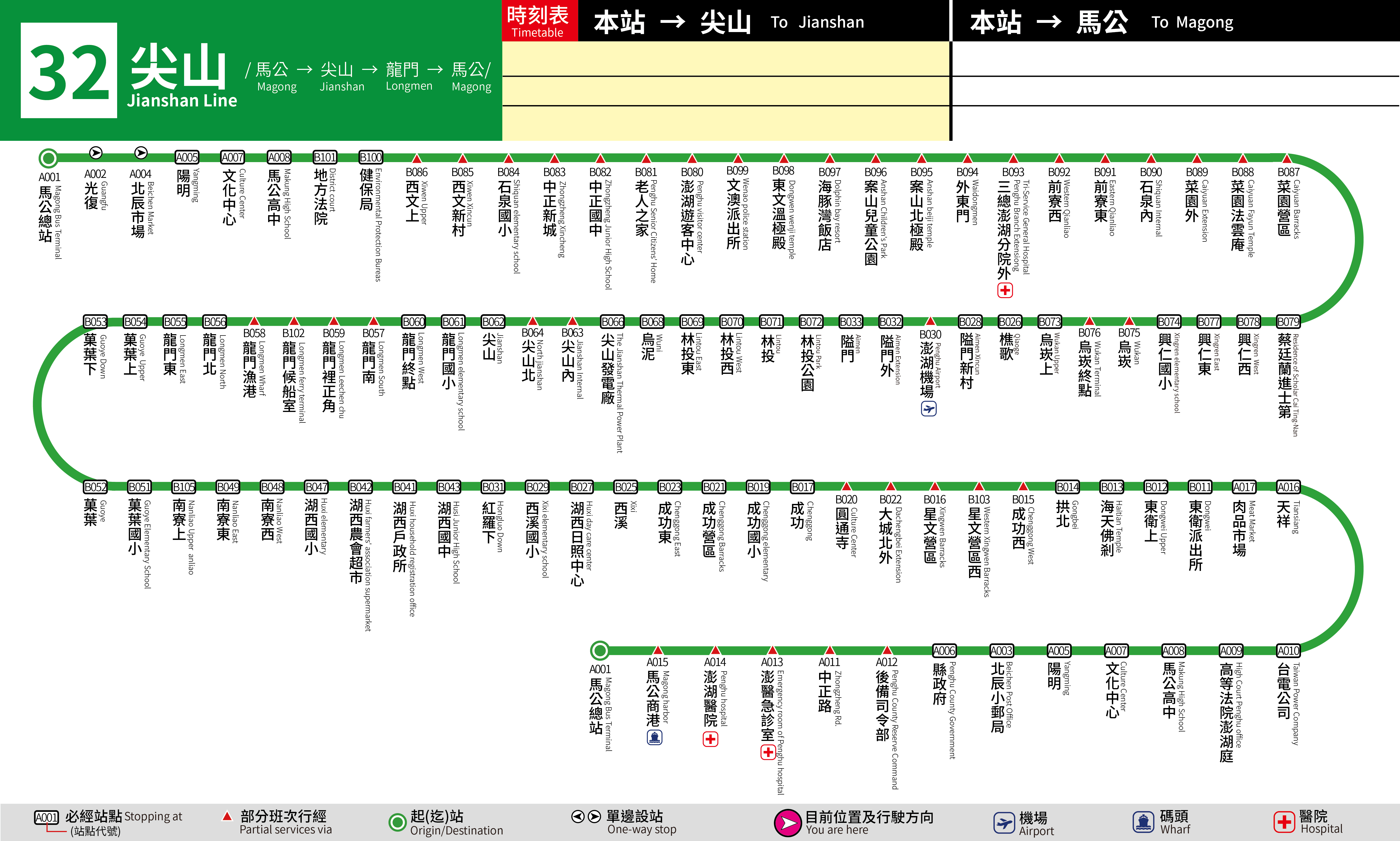Click 'Residence of Scholar Cai Ting-Nan' label
Viewport: 1400px width, 841px height.
1295,385
